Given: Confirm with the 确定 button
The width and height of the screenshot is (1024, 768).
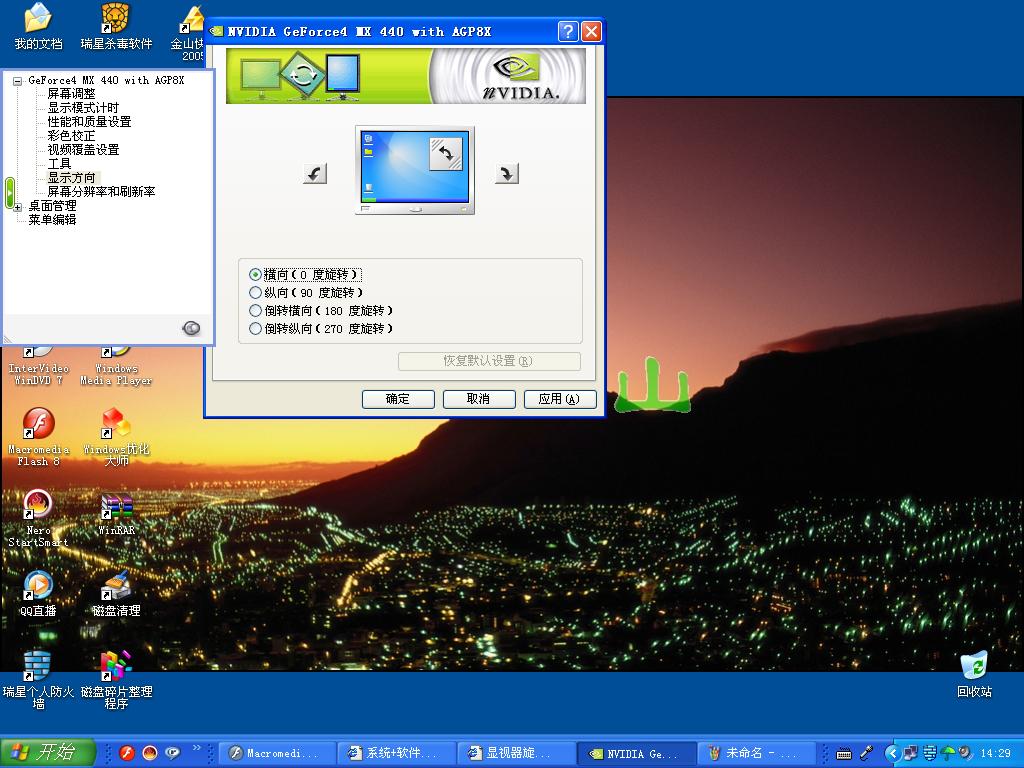Looking at the screenshot, I should tap(398, 399).
